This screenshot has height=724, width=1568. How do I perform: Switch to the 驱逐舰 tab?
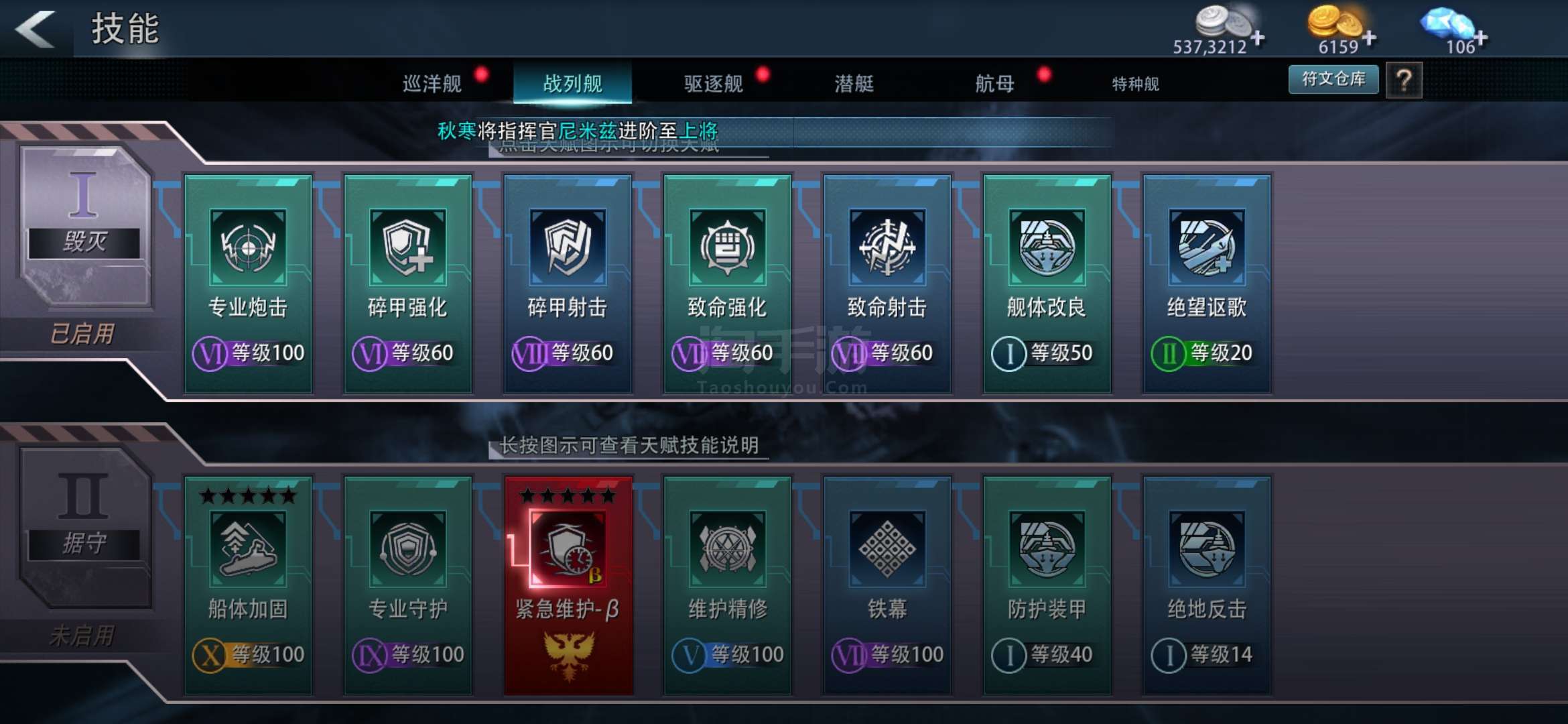(714, 84)
